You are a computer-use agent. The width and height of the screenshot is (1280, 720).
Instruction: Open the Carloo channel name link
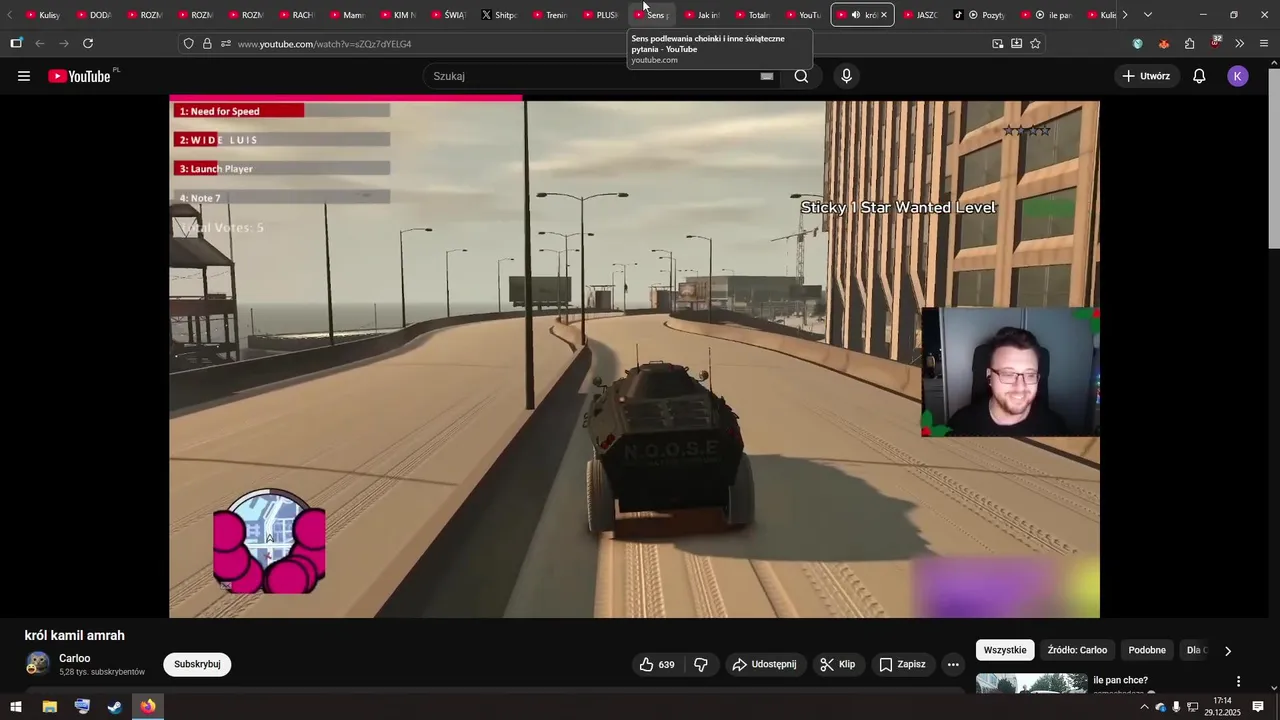click(x=75, y=658)
